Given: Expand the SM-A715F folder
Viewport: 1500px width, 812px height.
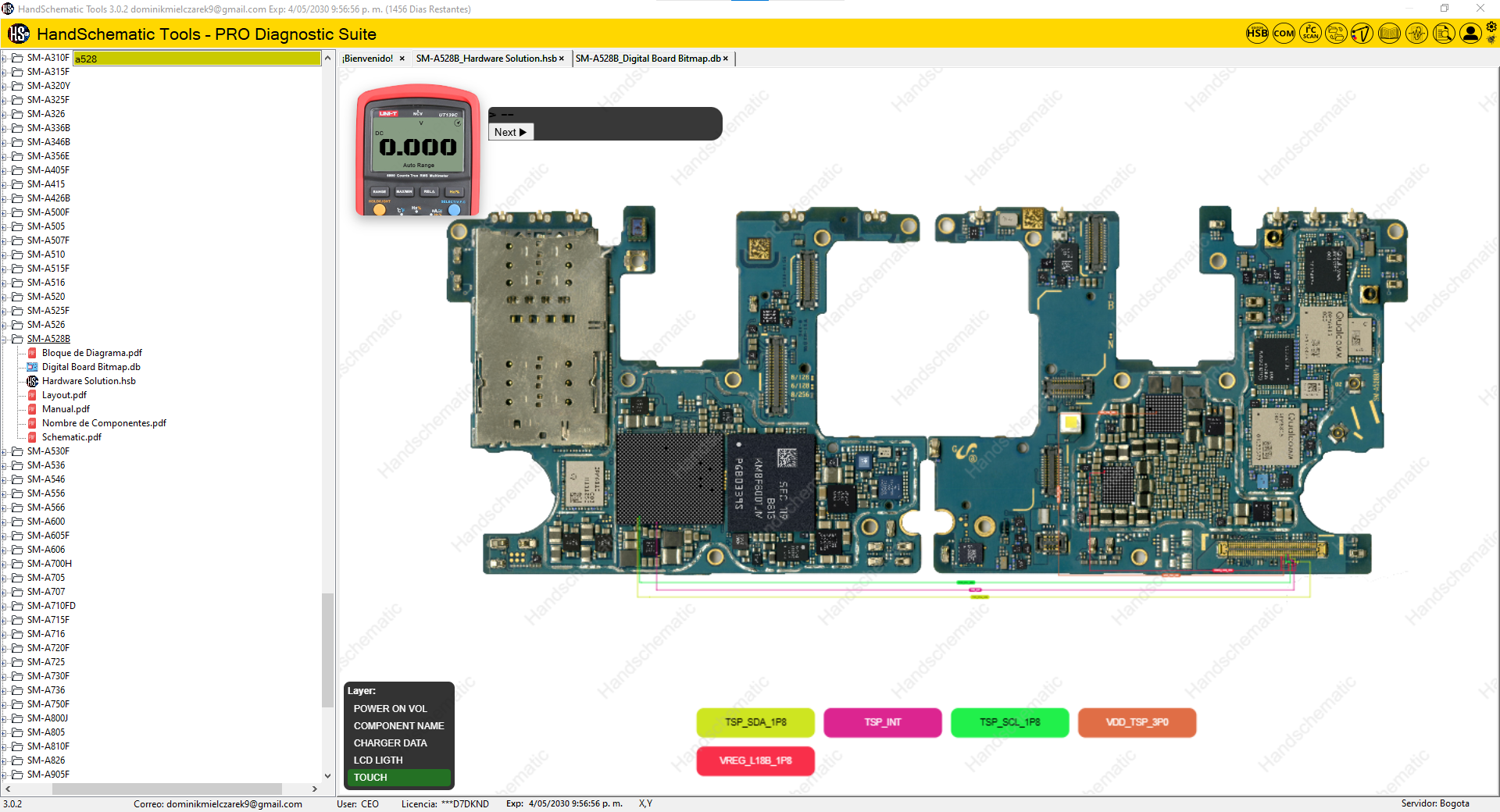Looking at the screenshot, I should (5, 620).
